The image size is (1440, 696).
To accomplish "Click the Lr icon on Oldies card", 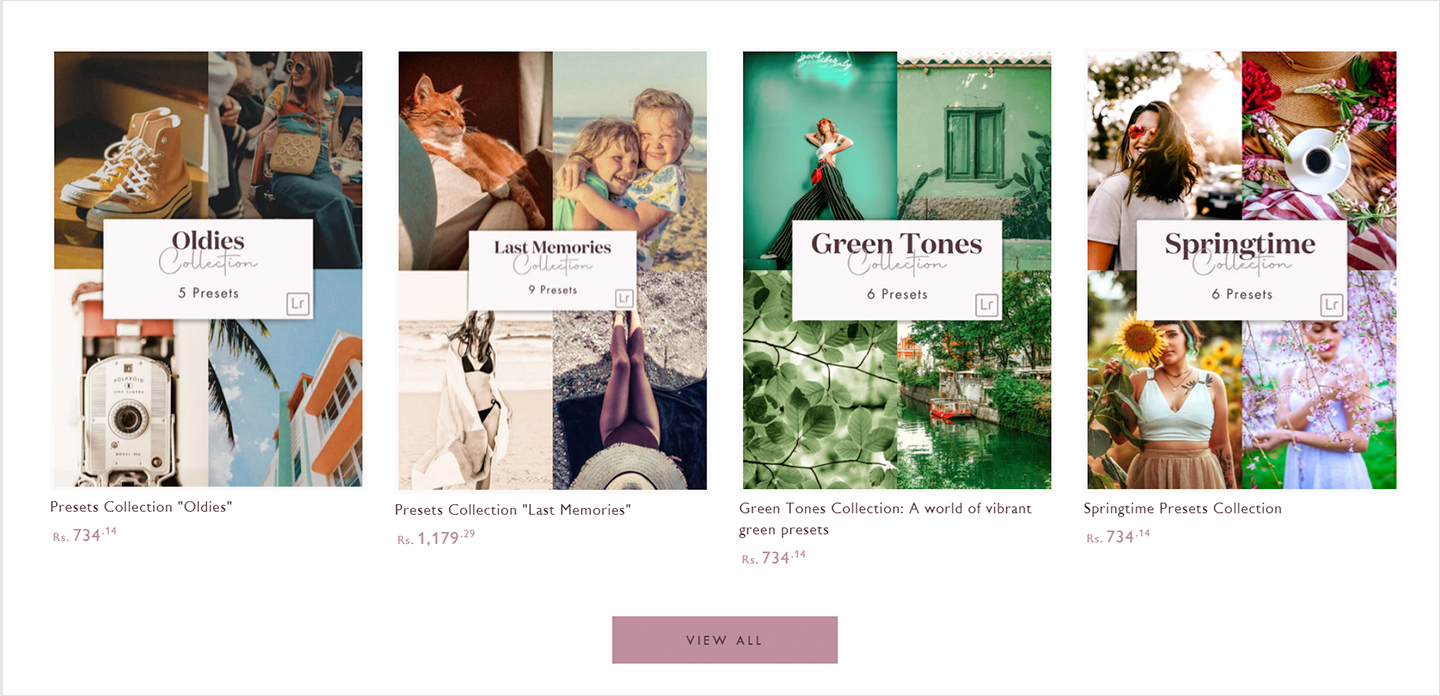I will (298, 304).
